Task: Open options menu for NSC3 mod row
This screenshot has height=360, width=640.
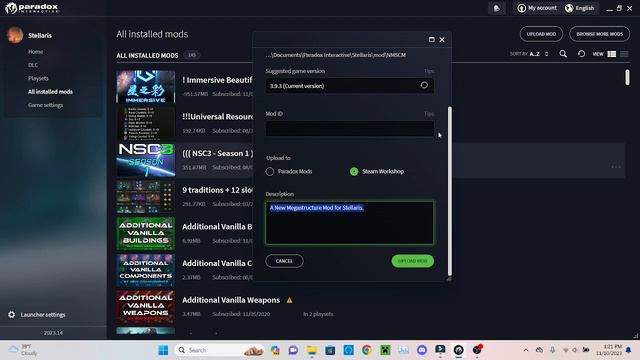Action: (616, 167)
